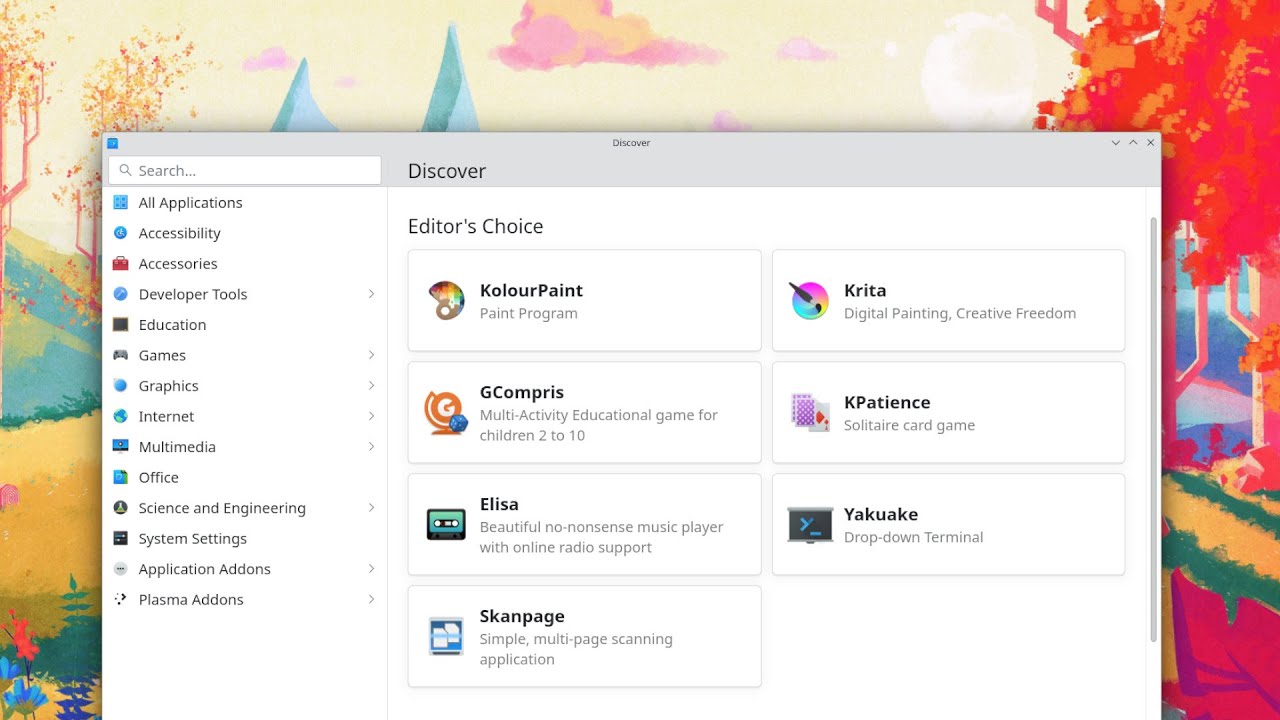This screenshot has height=720, width=1280.
Task: Open the Office category
Action: pos(245,477)
